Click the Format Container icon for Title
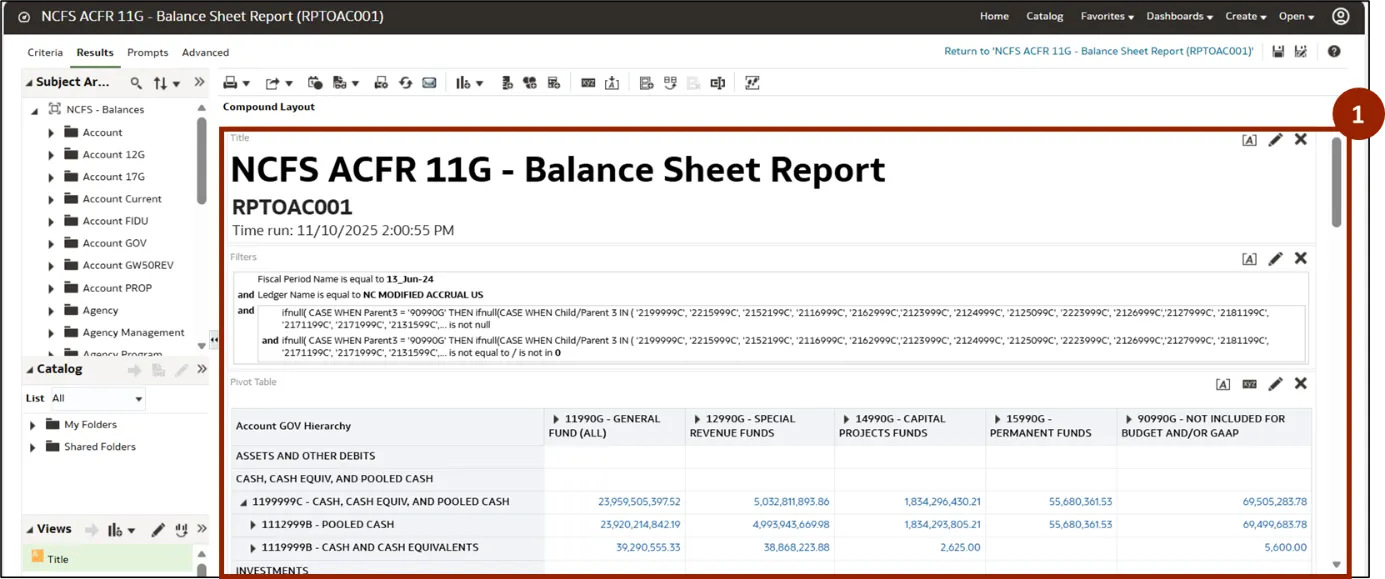Screen dimensions: 1385x579 [1249, 140]
